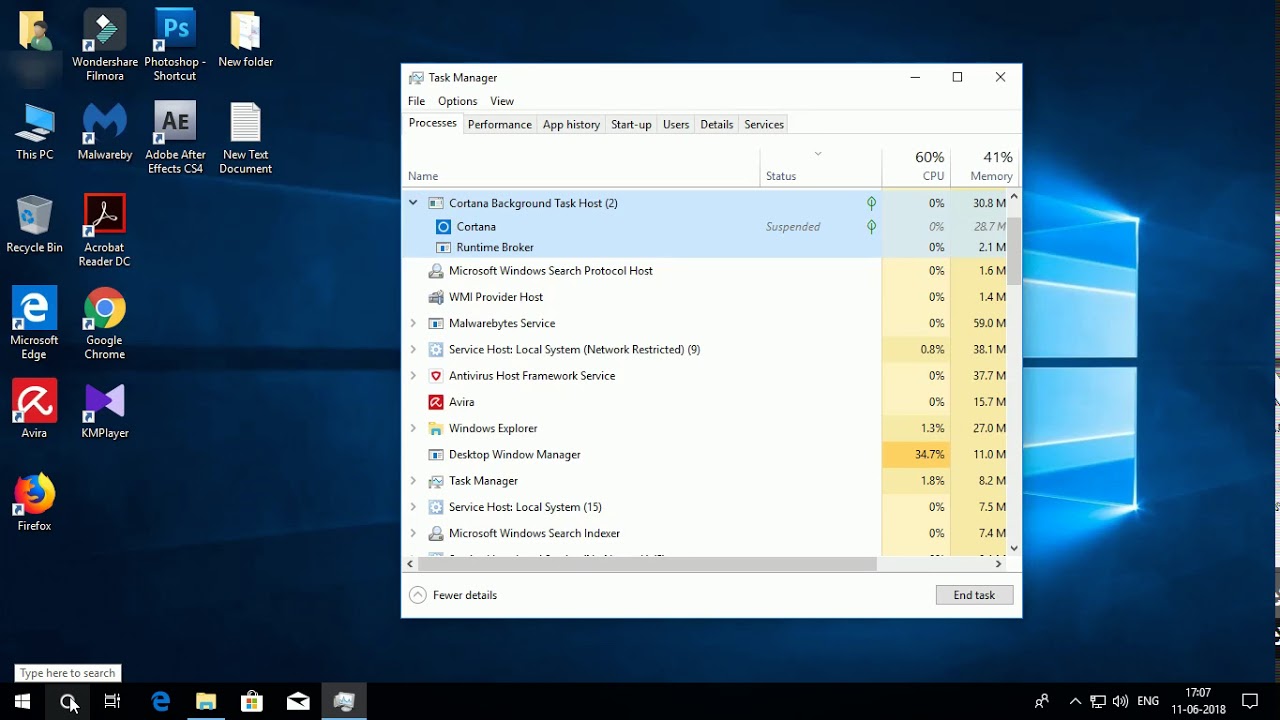This screenshot has height=720, width=1280.
Task: Expand the Windows Explorer process entry
Action: [413, 428]
